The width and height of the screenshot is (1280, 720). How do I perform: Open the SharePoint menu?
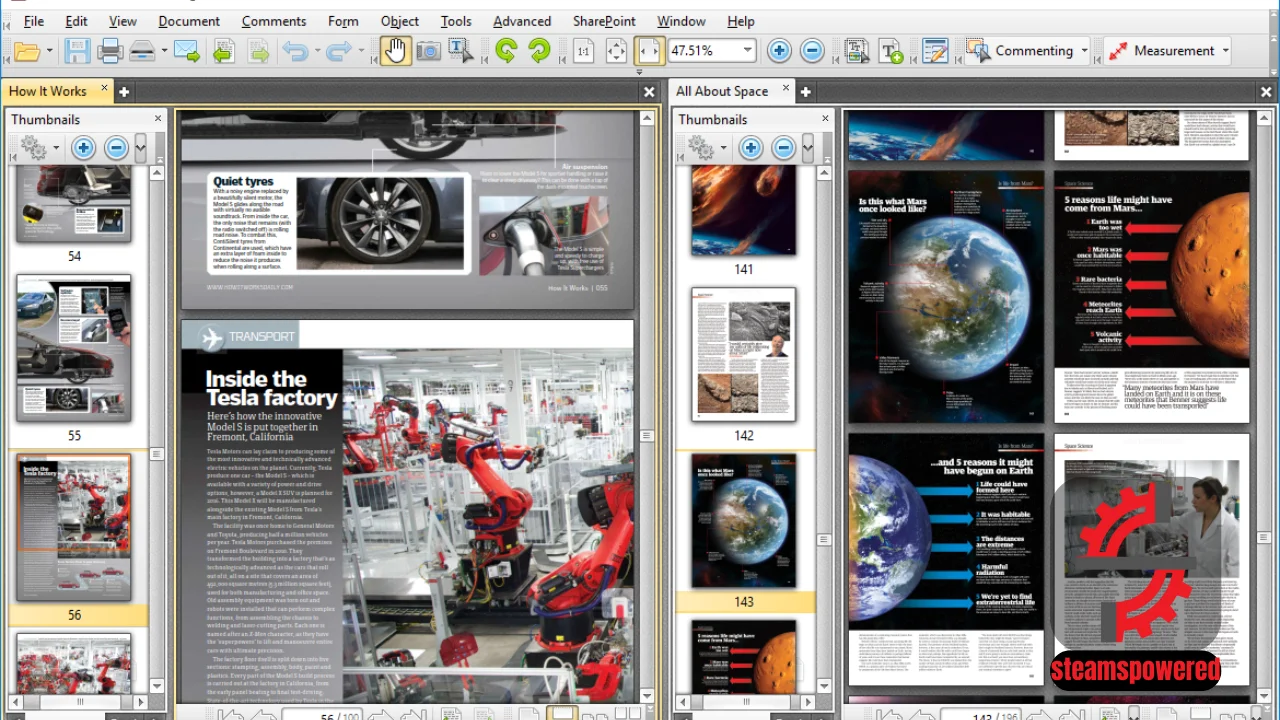(x=604, y=21)
